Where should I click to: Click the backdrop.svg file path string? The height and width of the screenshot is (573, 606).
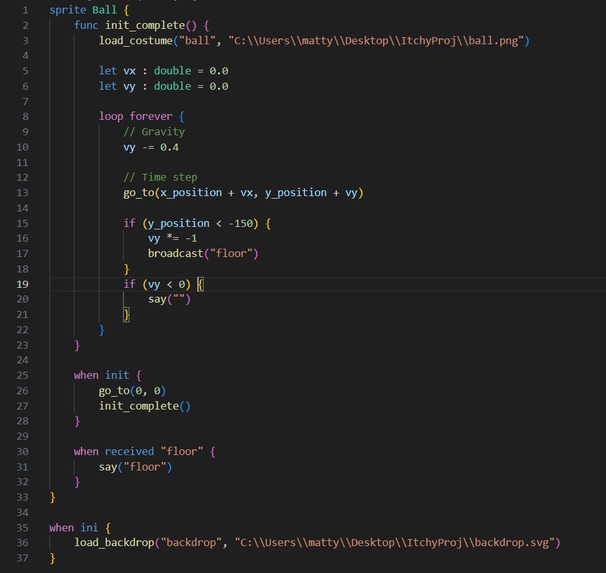(x=395, y=542)
